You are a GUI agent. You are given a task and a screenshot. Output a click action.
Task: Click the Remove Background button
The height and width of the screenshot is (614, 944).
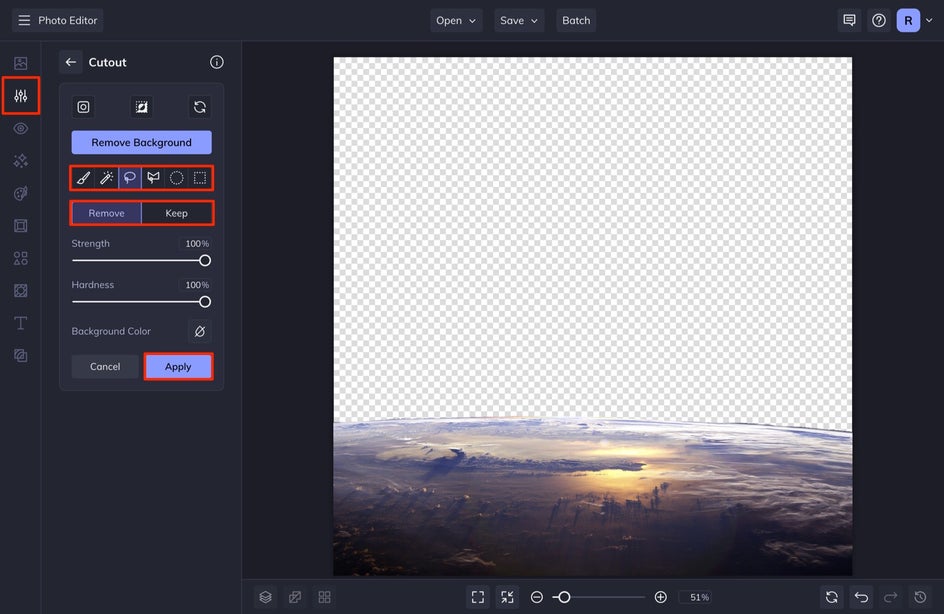[141, 142]
